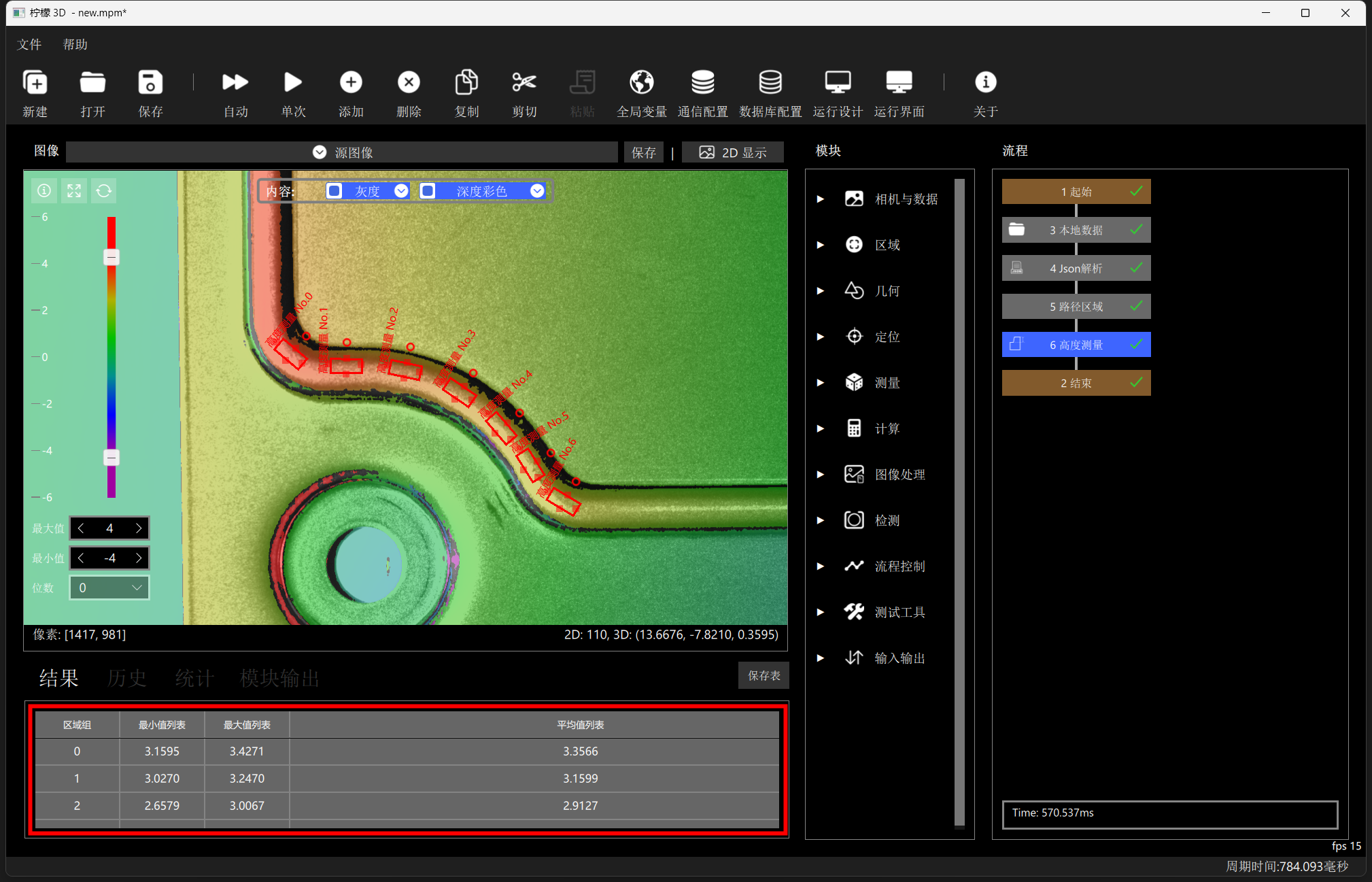The image size is (1372, 882).
Task: Click the 删除 delete icon
Action: (x=409, y=82)
